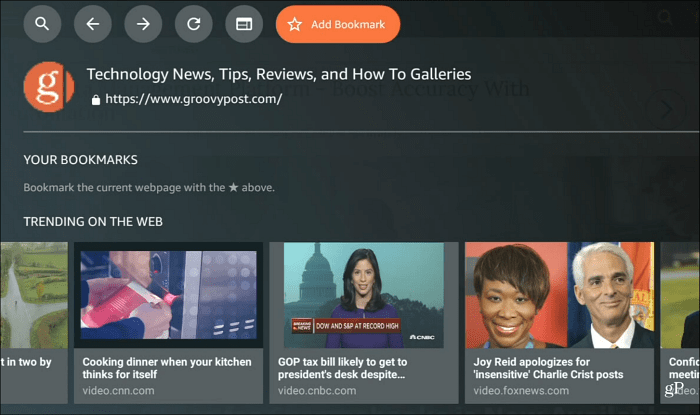Click the padlock secure site icon
This screenshot has height=415, width=700.
96,100
